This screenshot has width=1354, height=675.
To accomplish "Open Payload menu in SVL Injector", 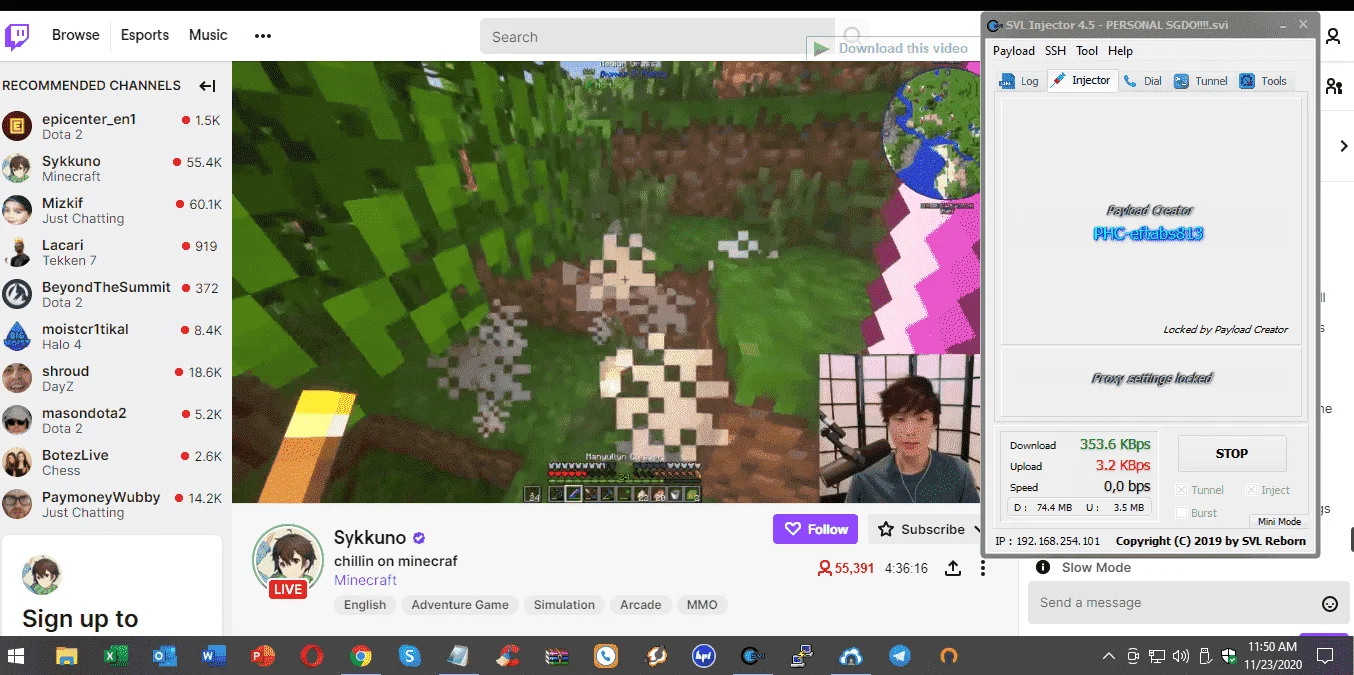I will pos(1014,51).
